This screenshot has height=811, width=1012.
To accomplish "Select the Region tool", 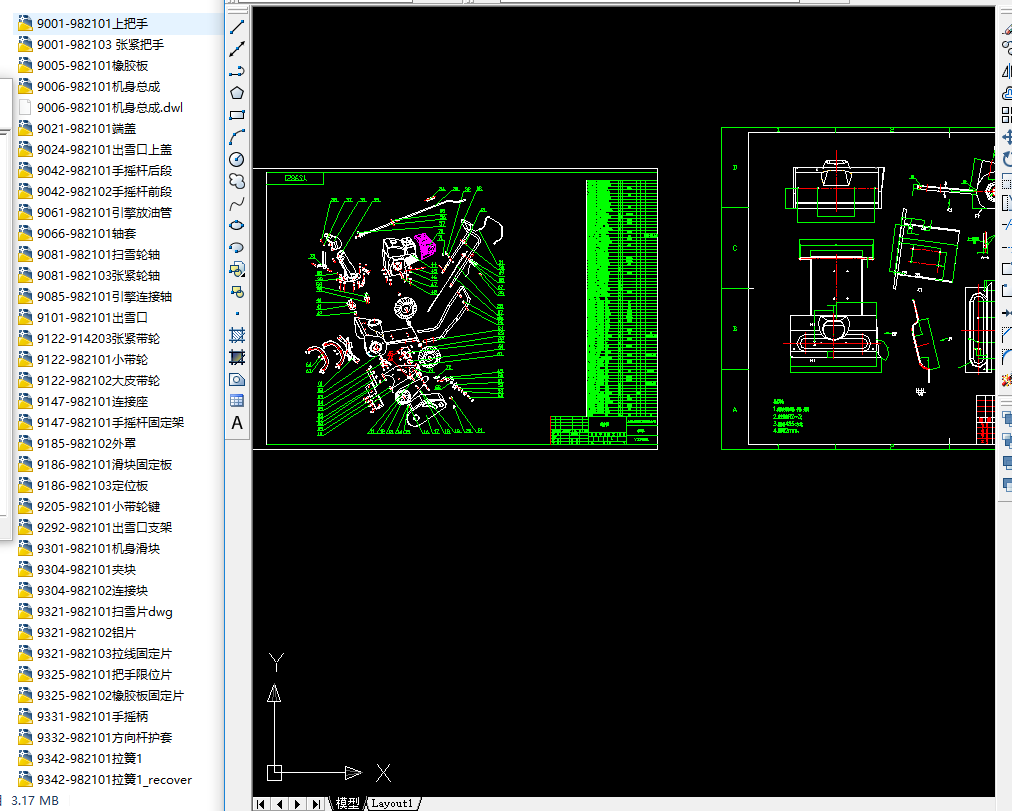I will coord(237,379).
